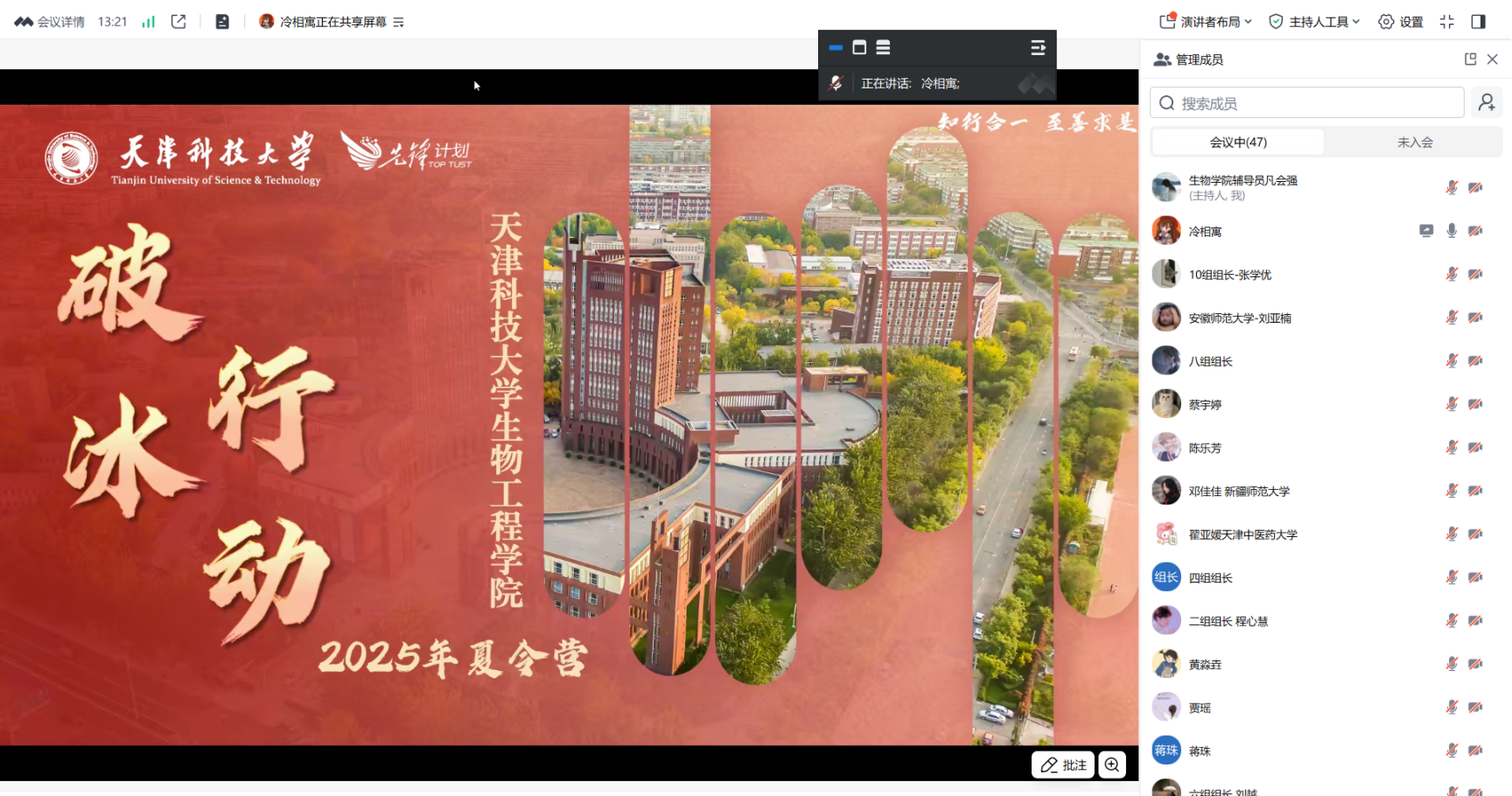Screen dimensions: 1512x796
Task: Click muted microphone icon for 邓佳佳 新疆师范大学
Action: pos(1452,491)
